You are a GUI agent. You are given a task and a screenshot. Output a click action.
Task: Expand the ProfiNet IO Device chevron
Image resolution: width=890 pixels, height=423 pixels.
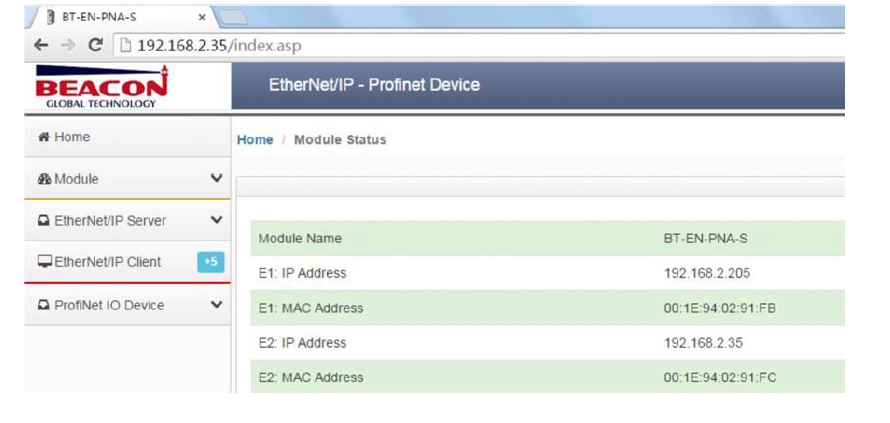click(x=216, y=305)
